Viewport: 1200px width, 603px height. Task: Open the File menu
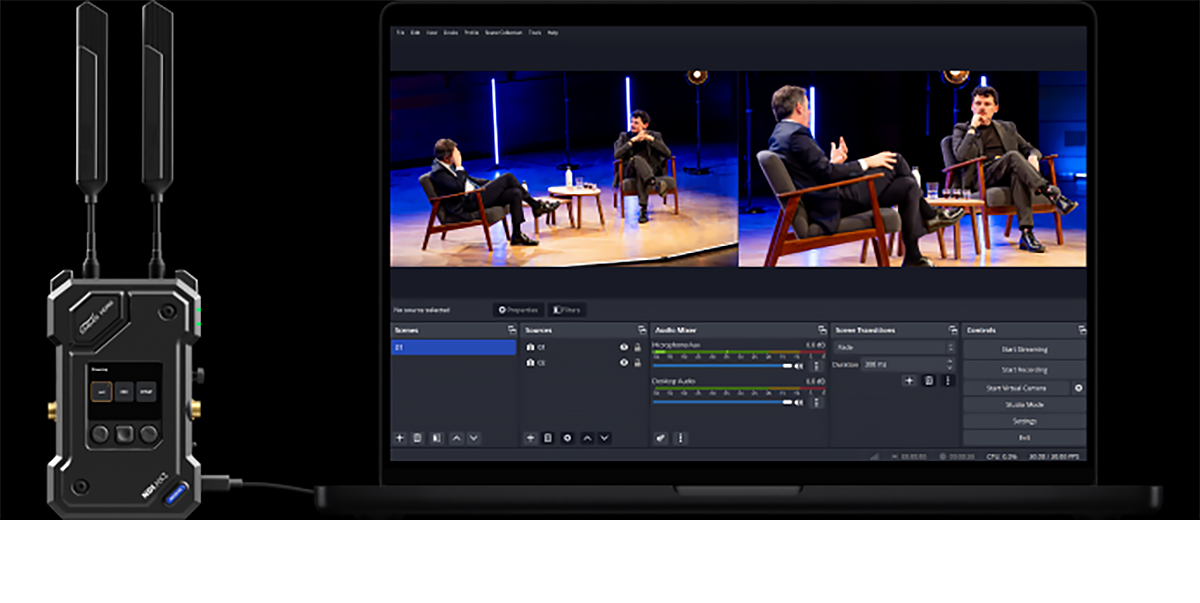[400, 33]
